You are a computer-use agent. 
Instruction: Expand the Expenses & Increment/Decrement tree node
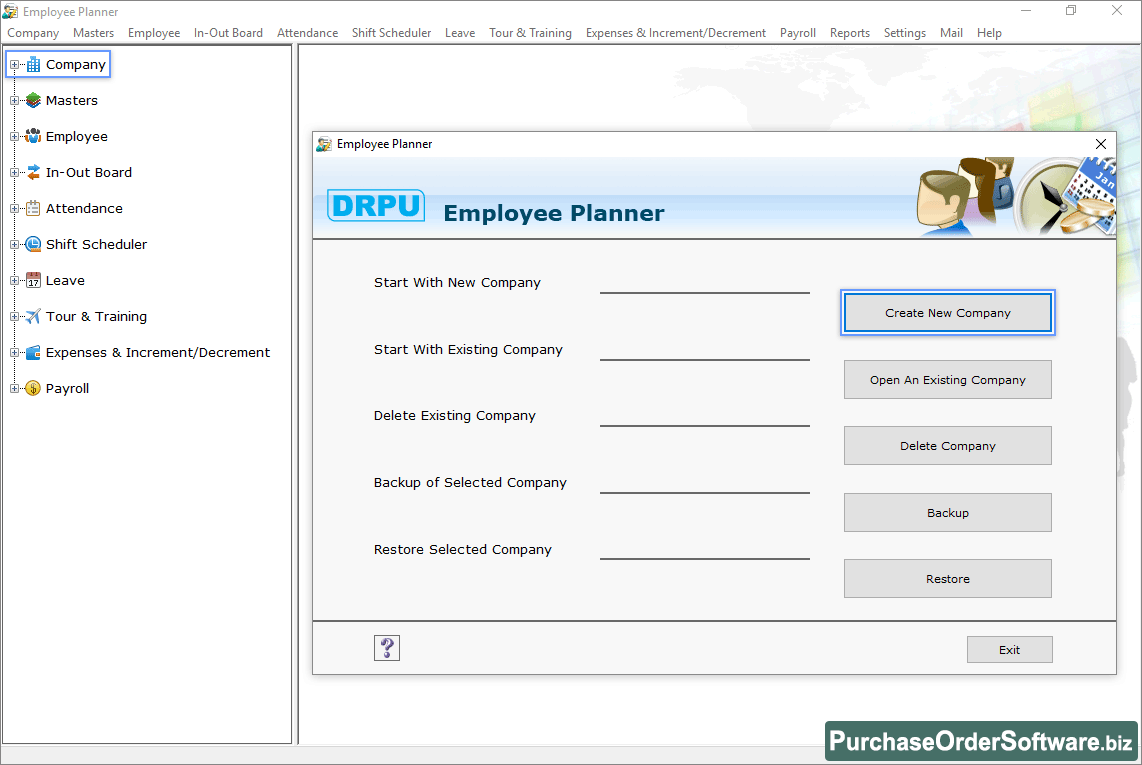(x=14, y=353)
